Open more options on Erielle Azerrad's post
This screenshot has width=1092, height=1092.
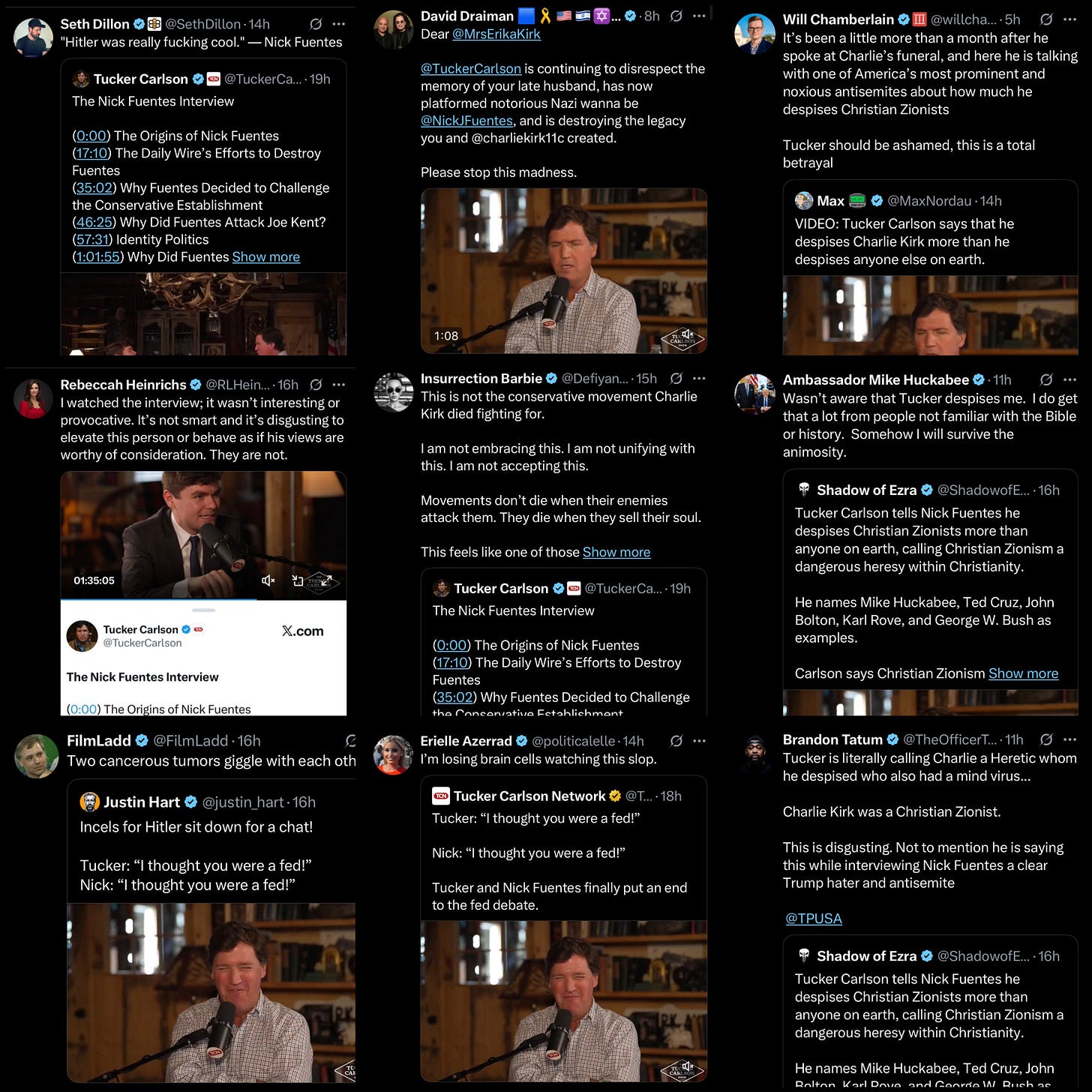pyautogui.click(x=699, y=741)
